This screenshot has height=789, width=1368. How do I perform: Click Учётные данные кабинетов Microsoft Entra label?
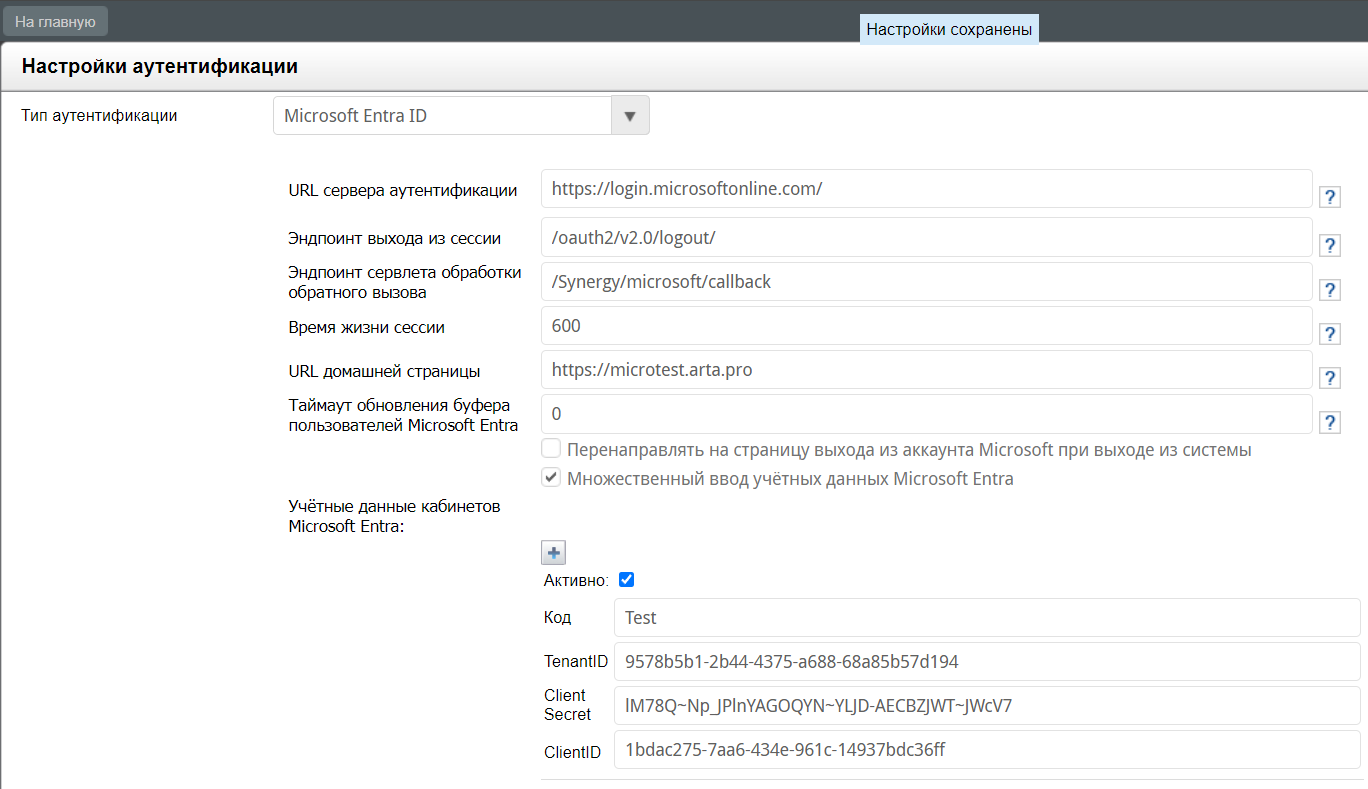pos(394,516)
